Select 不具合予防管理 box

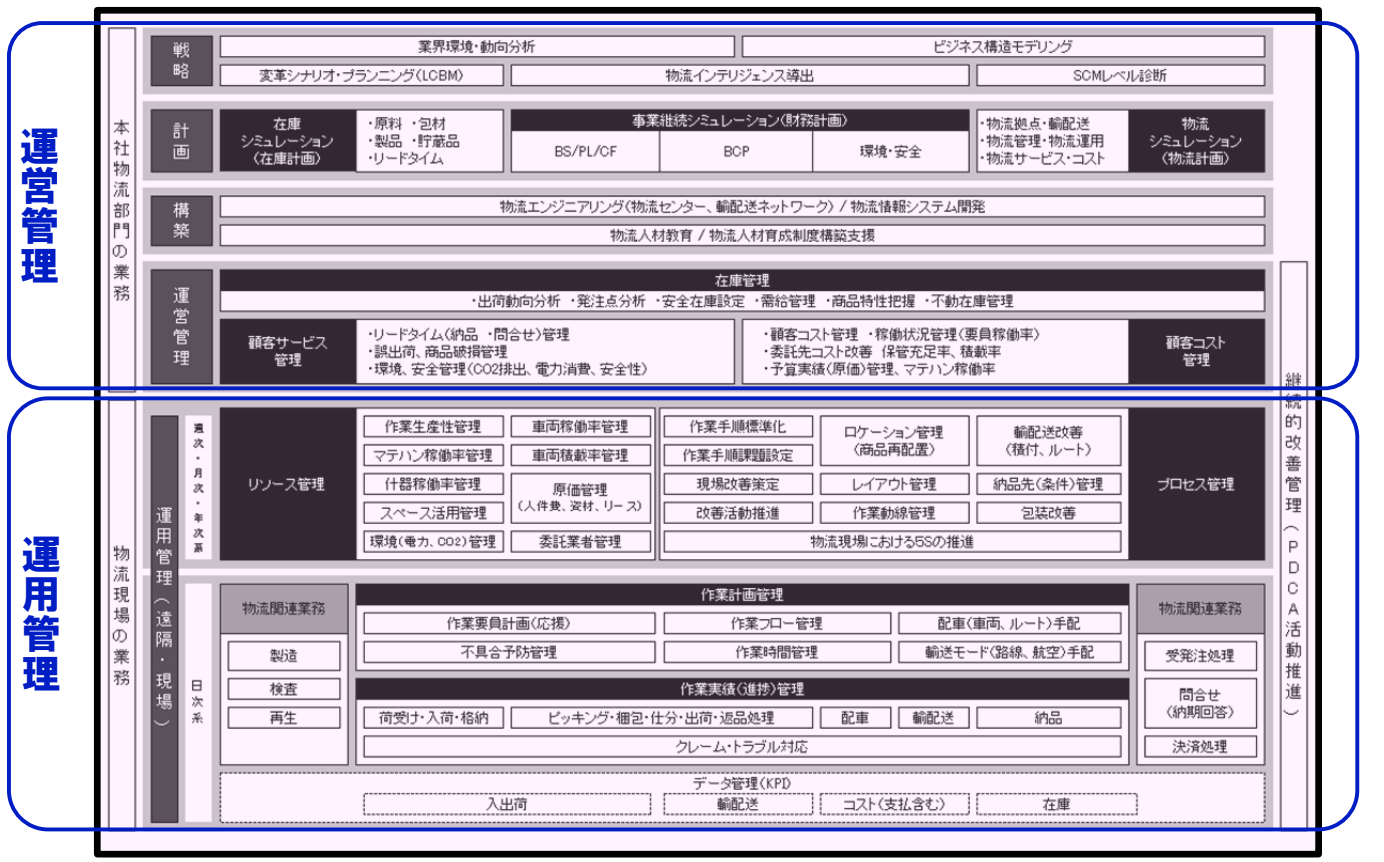coord(508,652)
